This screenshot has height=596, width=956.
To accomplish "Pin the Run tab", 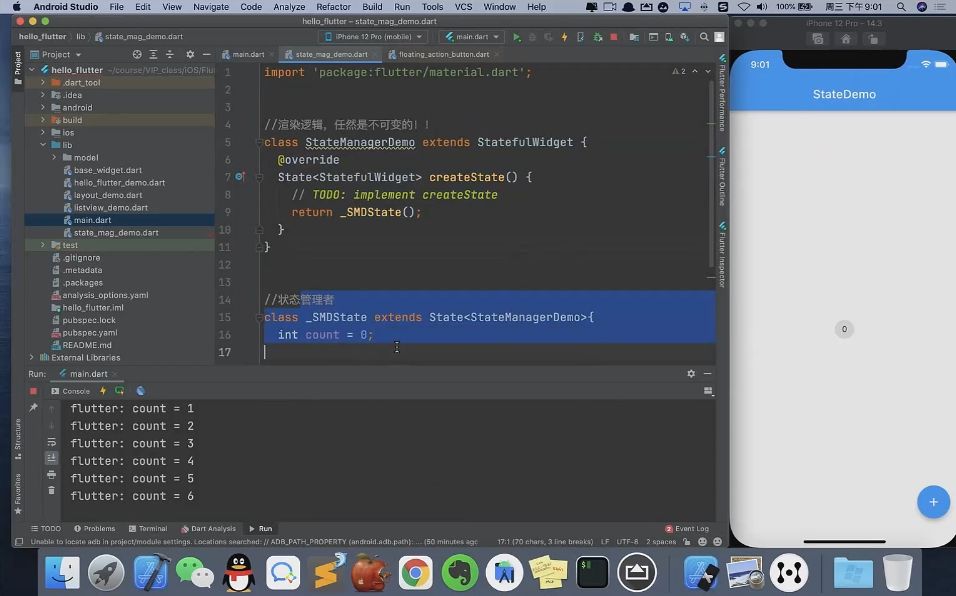I will point(34,407).
